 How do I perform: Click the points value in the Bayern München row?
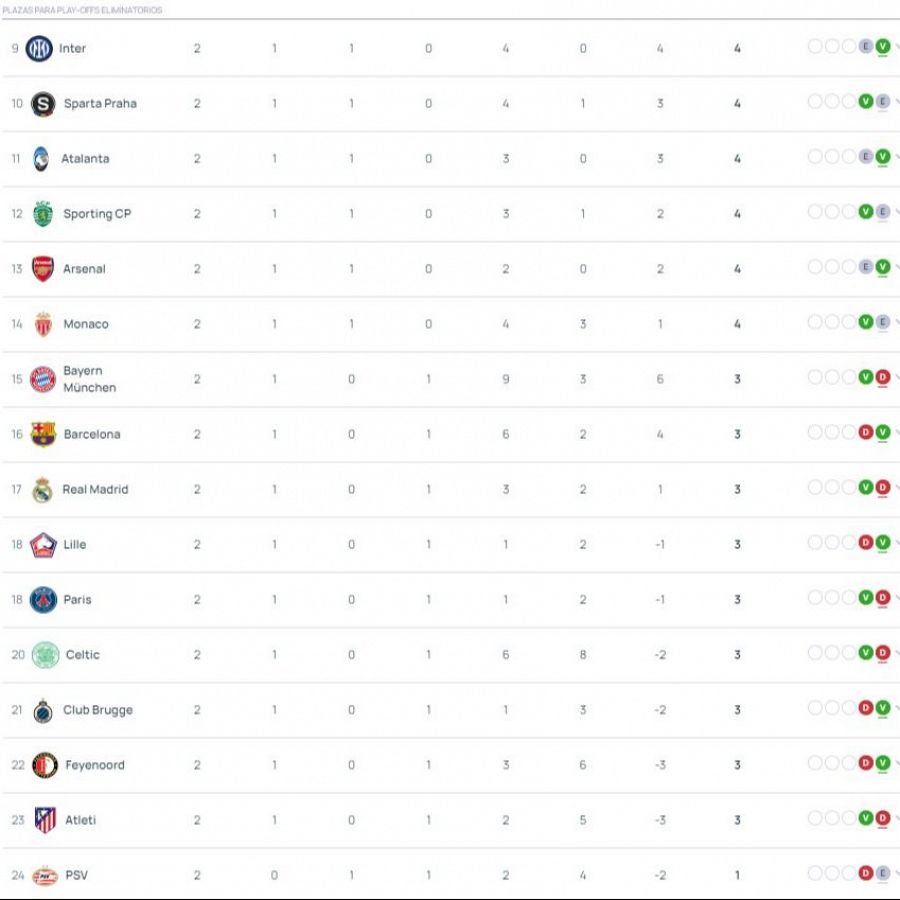[x=737, y=379]
